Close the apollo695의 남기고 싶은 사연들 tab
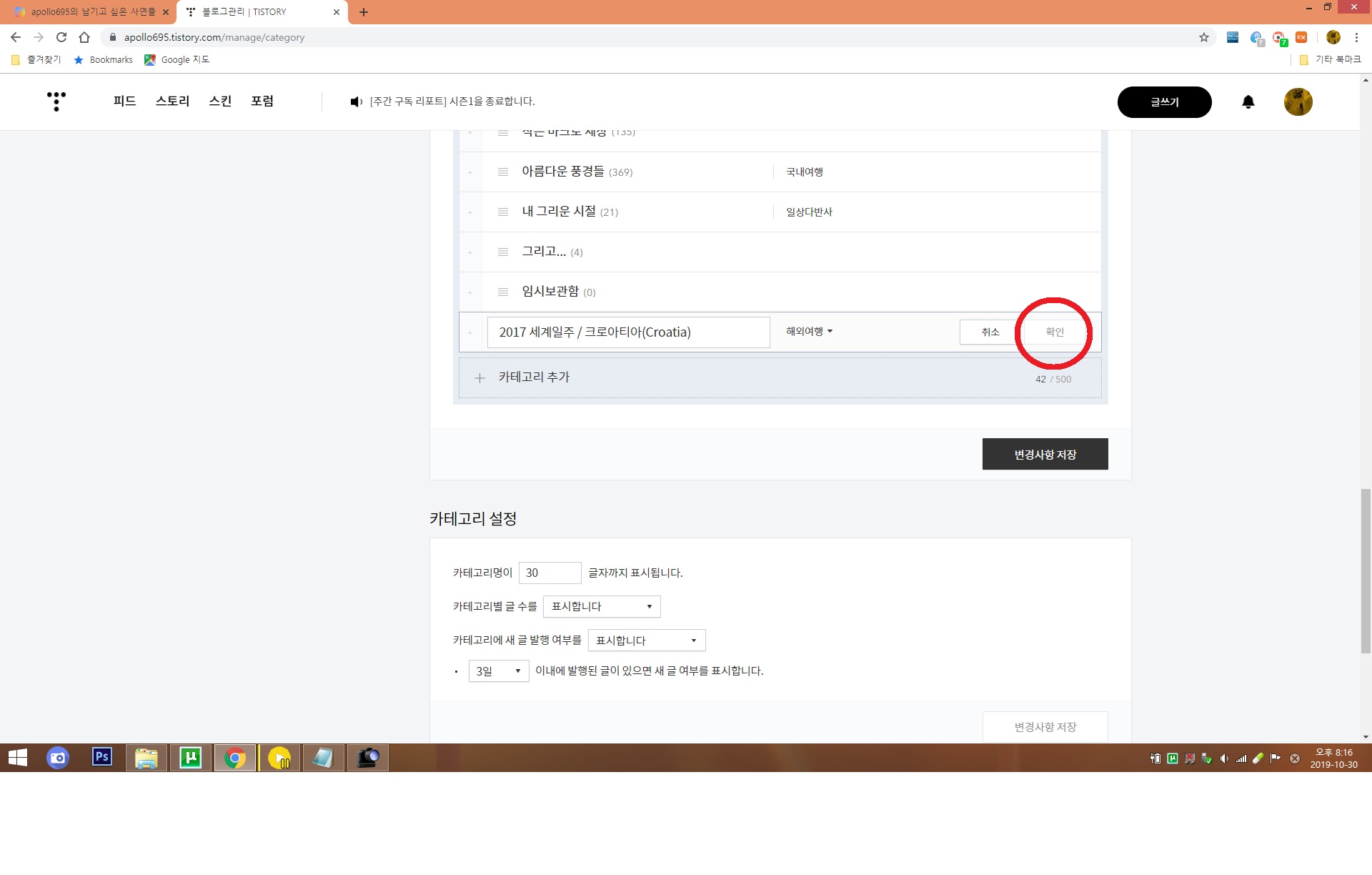The width and height of the screenshot is (1372, 875). (x=165, y=12)
